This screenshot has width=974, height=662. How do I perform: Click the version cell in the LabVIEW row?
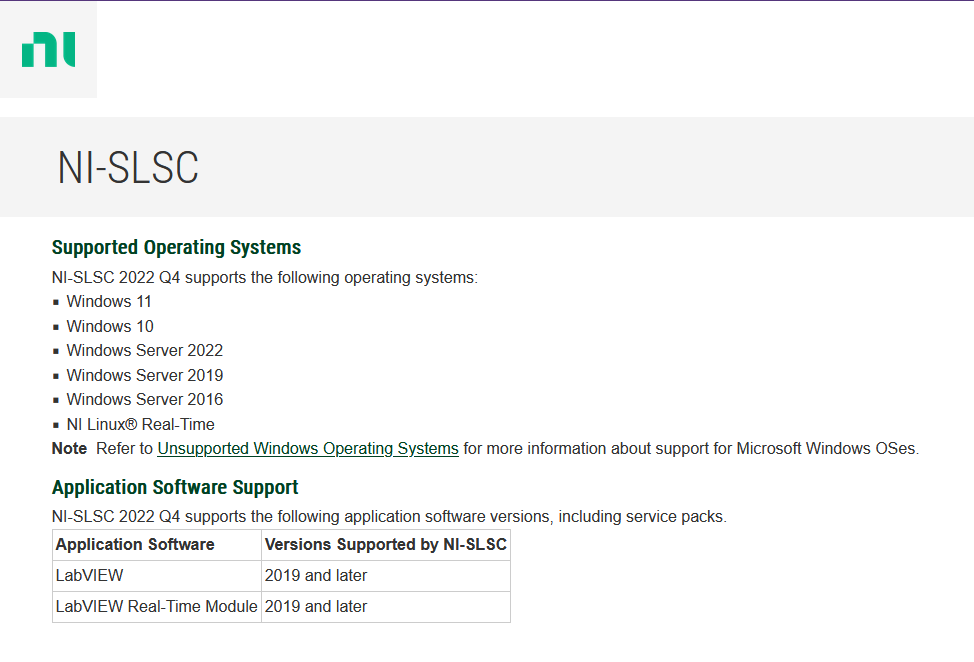[x=386, y=576]
